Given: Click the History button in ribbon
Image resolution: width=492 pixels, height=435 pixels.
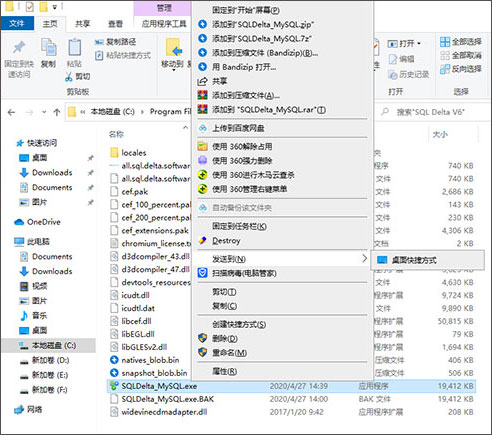Looking at the screenshot, I should point(408,74).
